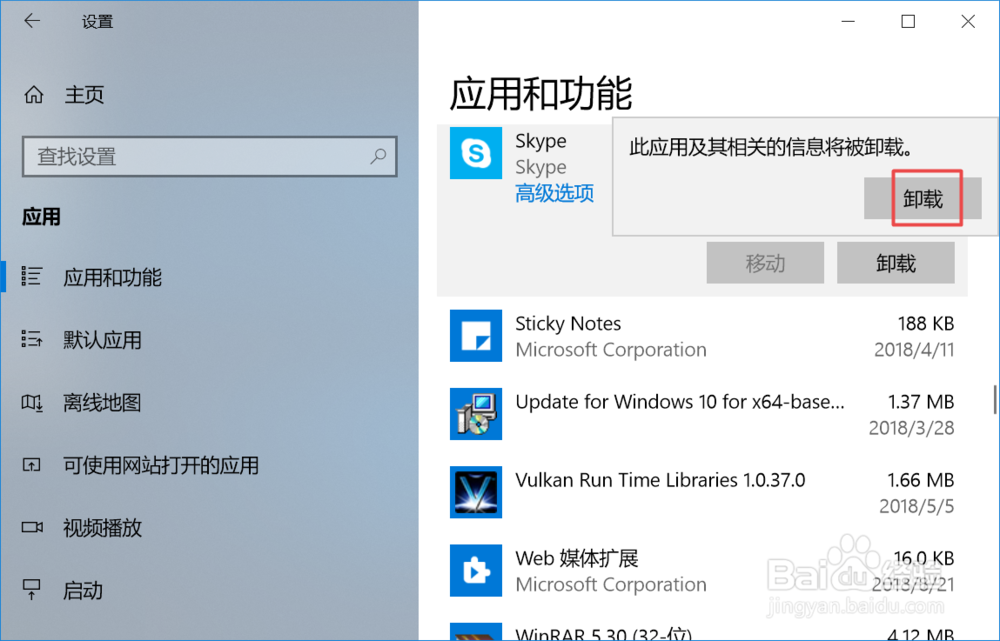This screenshot has width=1000, height=641.
Task: Select the 可使用网站打开的应用 icon
Action: [x=31, y=464]
